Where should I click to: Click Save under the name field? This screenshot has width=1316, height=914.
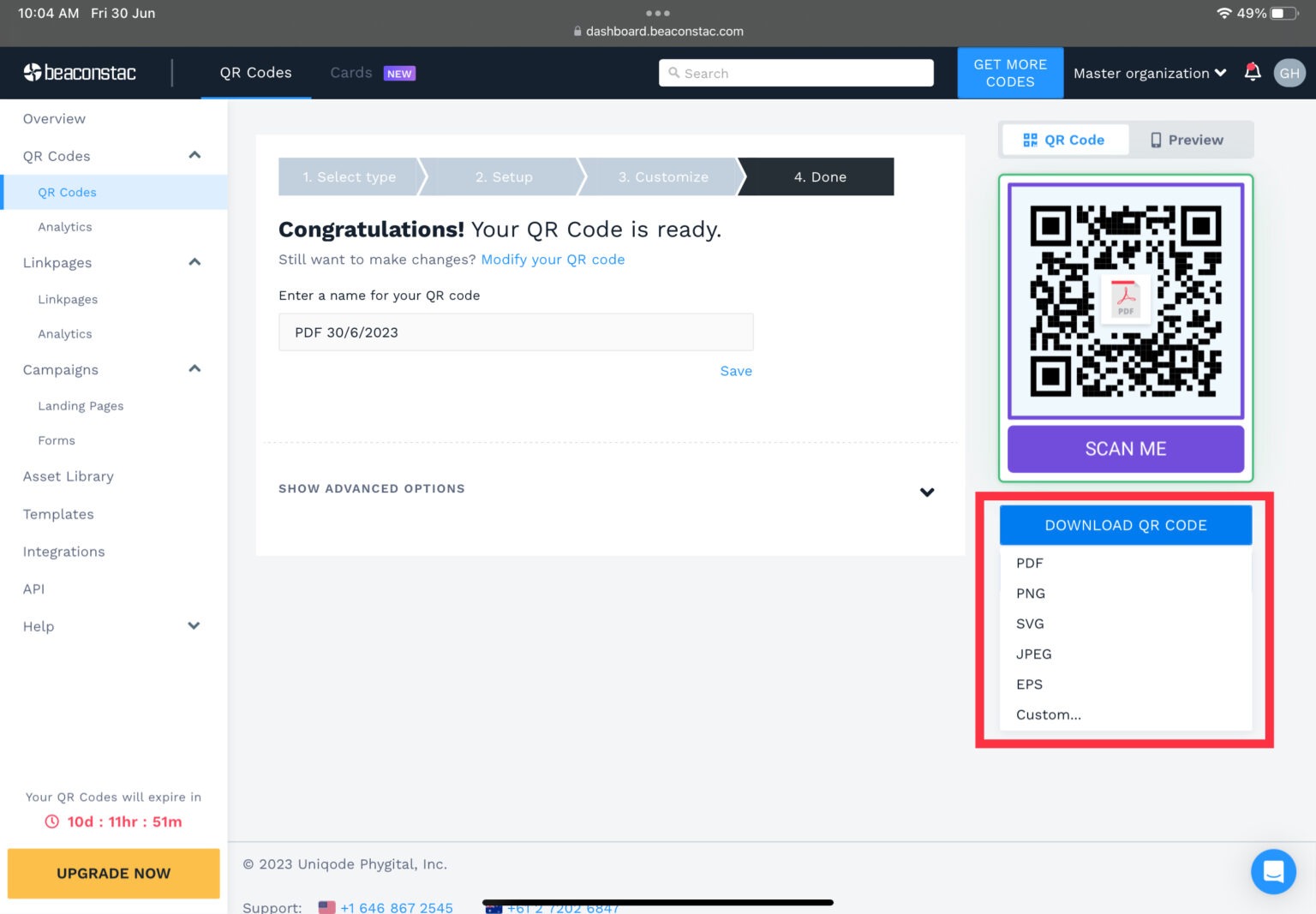735,371
